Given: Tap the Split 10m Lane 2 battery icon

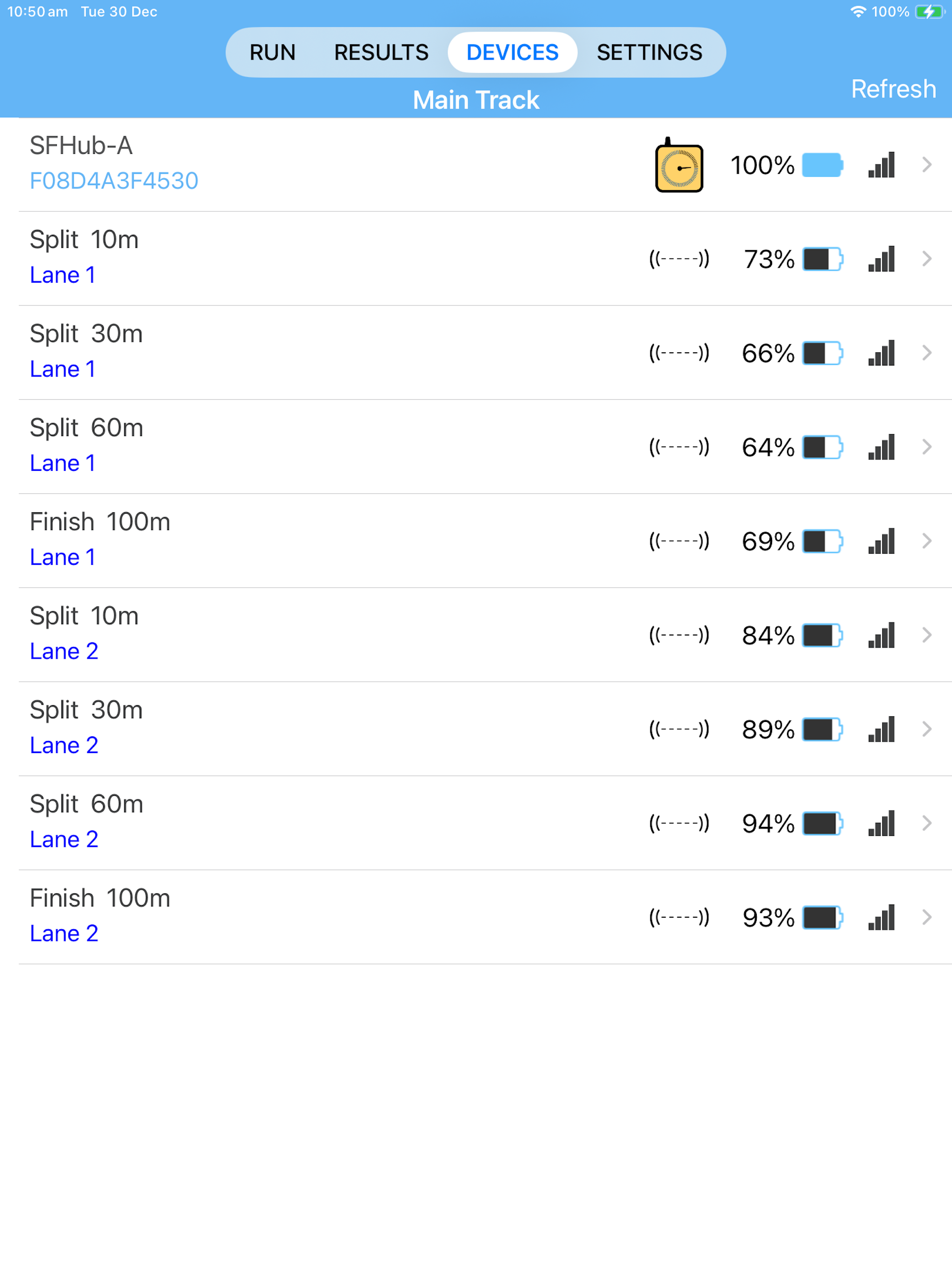Looking at the screenshot, I should click(822, 635).
